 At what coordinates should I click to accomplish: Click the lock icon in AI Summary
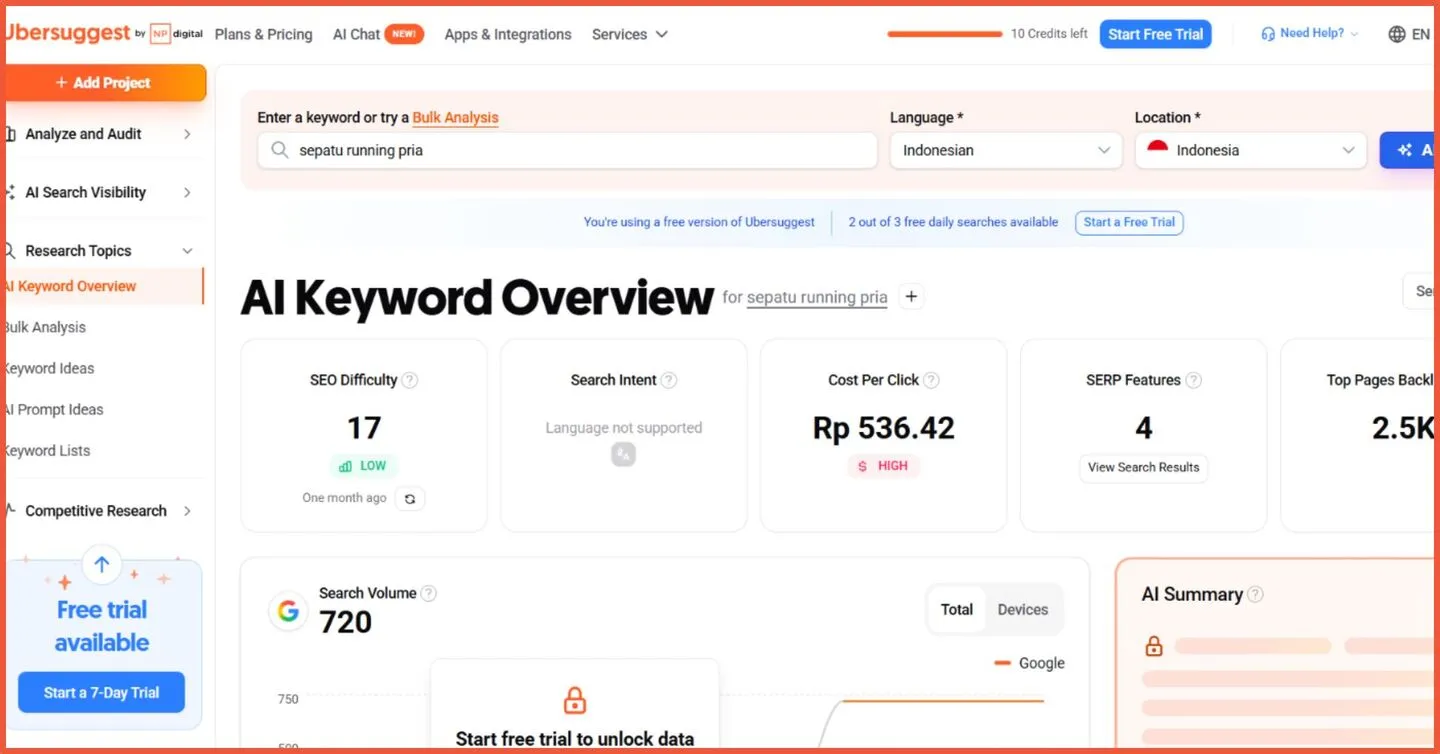pyautogui.click(x=1154, y=646)
